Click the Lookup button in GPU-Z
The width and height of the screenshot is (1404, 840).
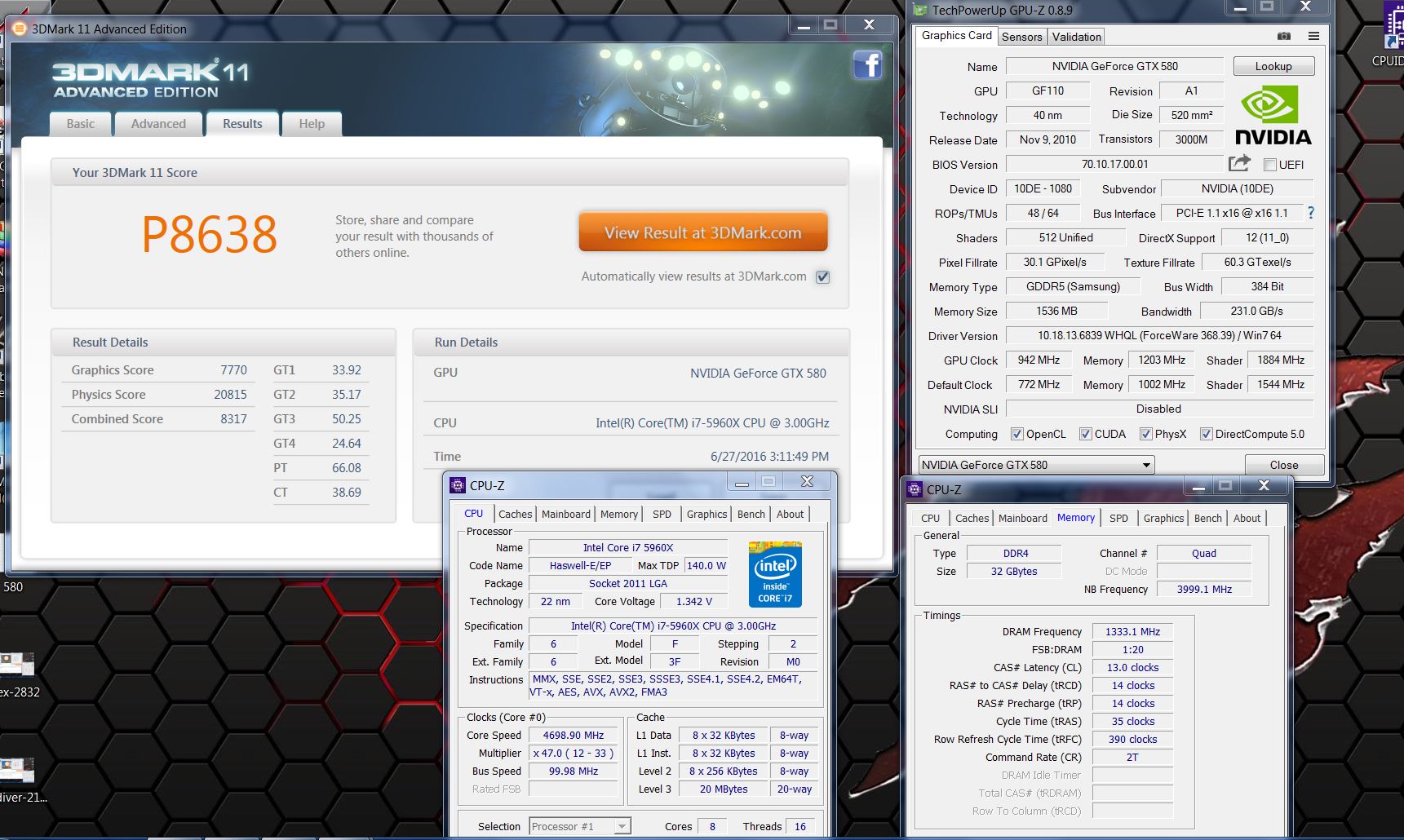pos(1273,66)
